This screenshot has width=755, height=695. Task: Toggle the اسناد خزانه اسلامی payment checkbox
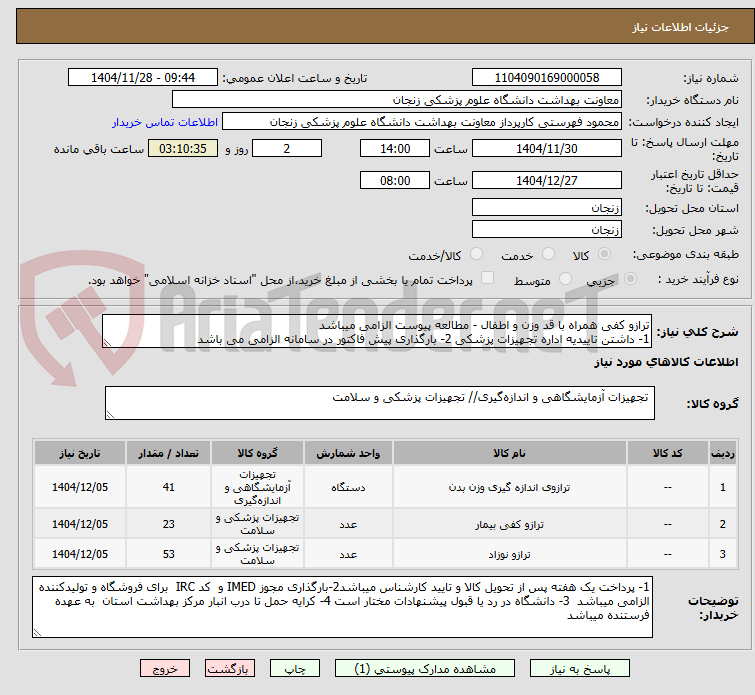(487, 278)
